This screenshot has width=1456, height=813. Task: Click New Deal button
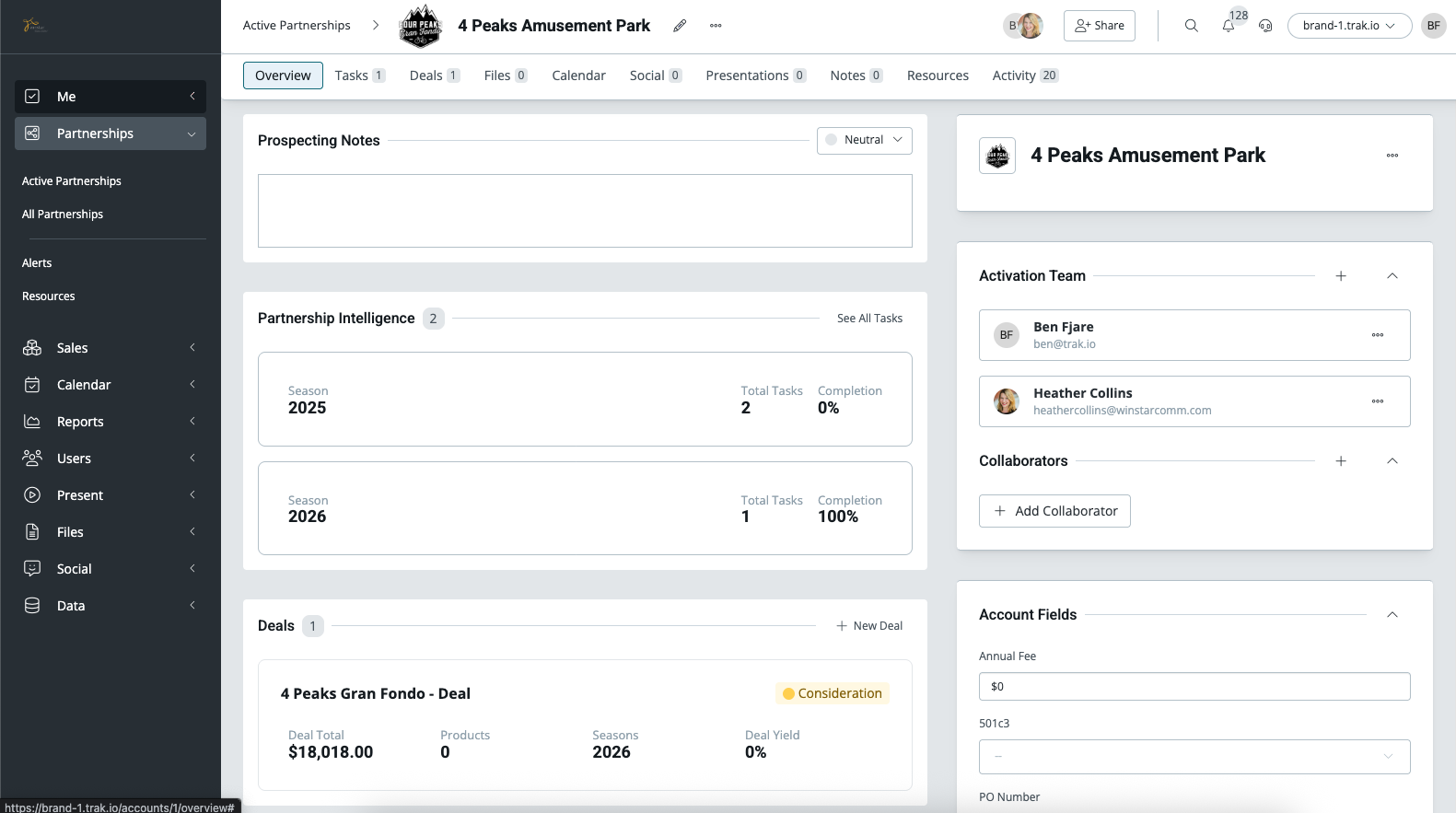[869, 626]
